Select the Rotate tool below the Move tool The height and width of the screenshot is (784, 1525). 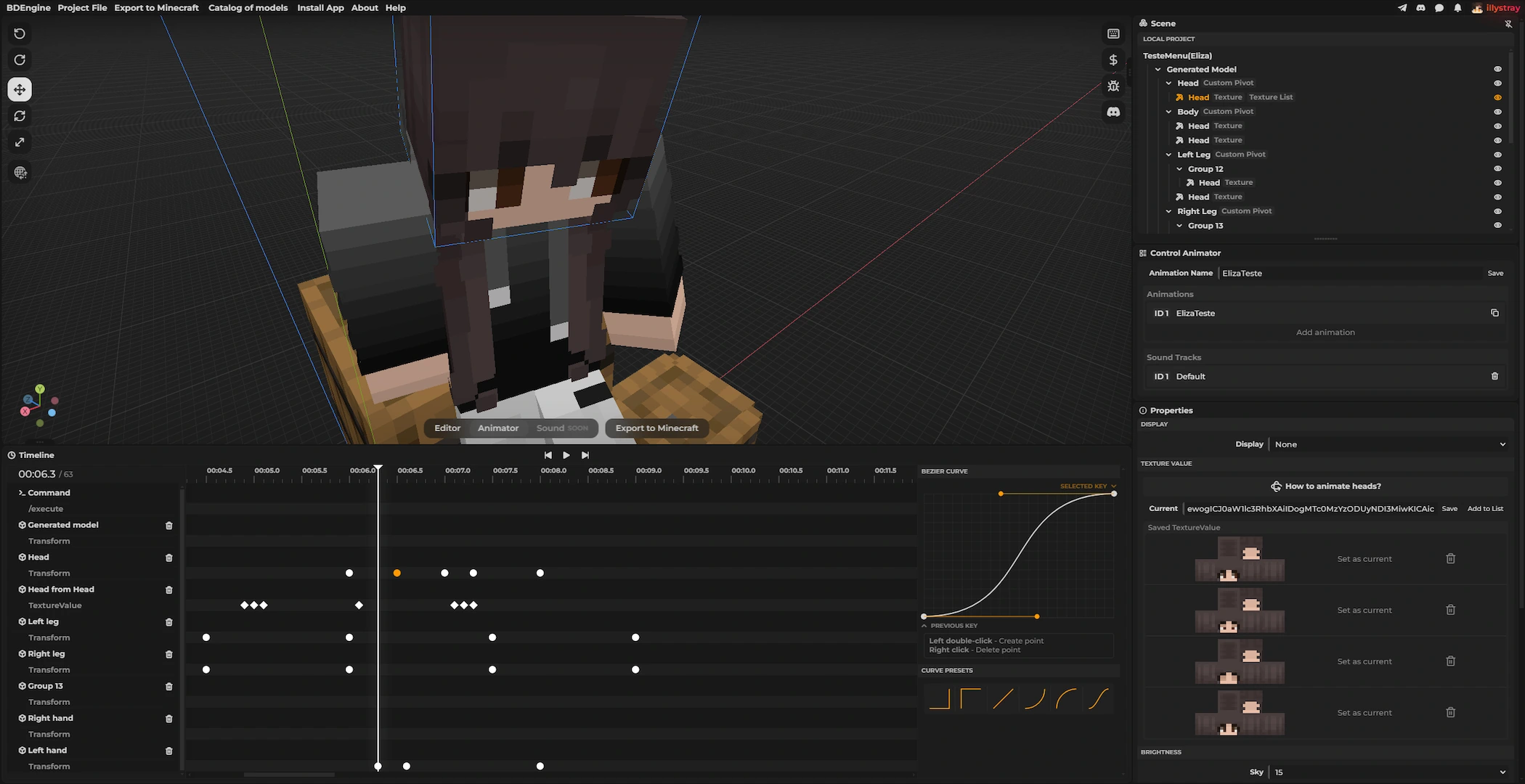20,116
